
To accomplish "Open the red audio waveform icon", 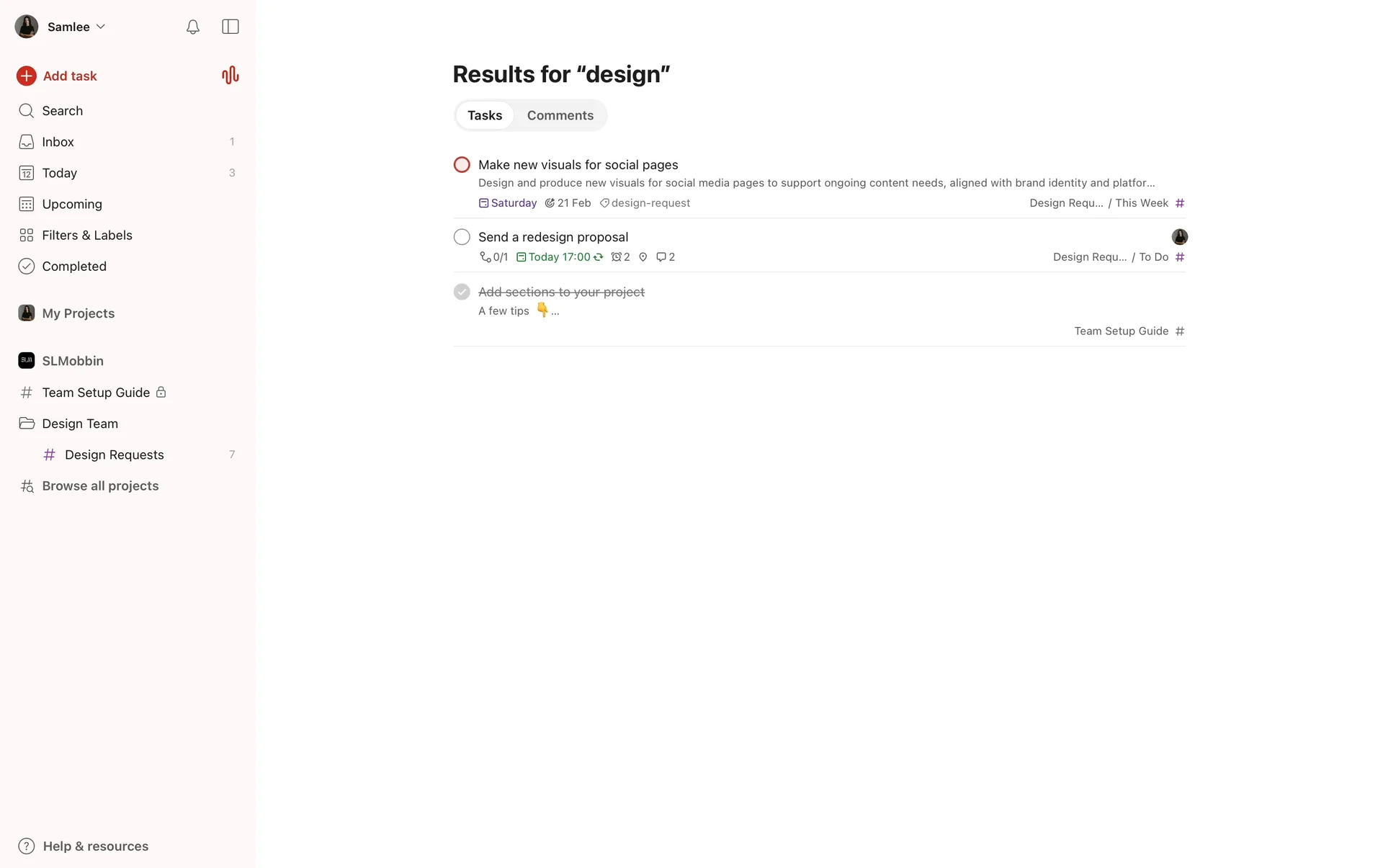I will (x=230, y=76).
